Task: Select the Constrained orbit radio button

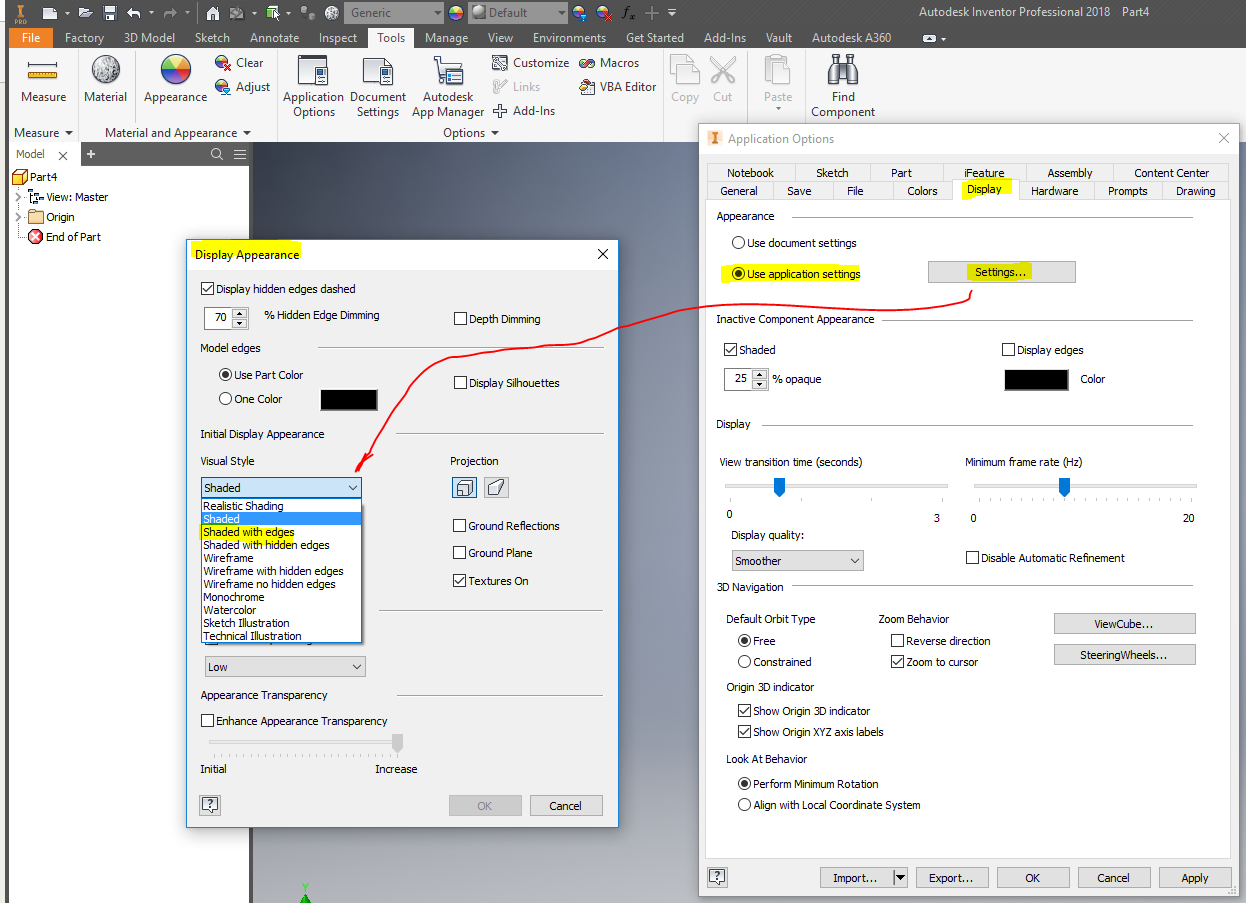Action: 743,661
